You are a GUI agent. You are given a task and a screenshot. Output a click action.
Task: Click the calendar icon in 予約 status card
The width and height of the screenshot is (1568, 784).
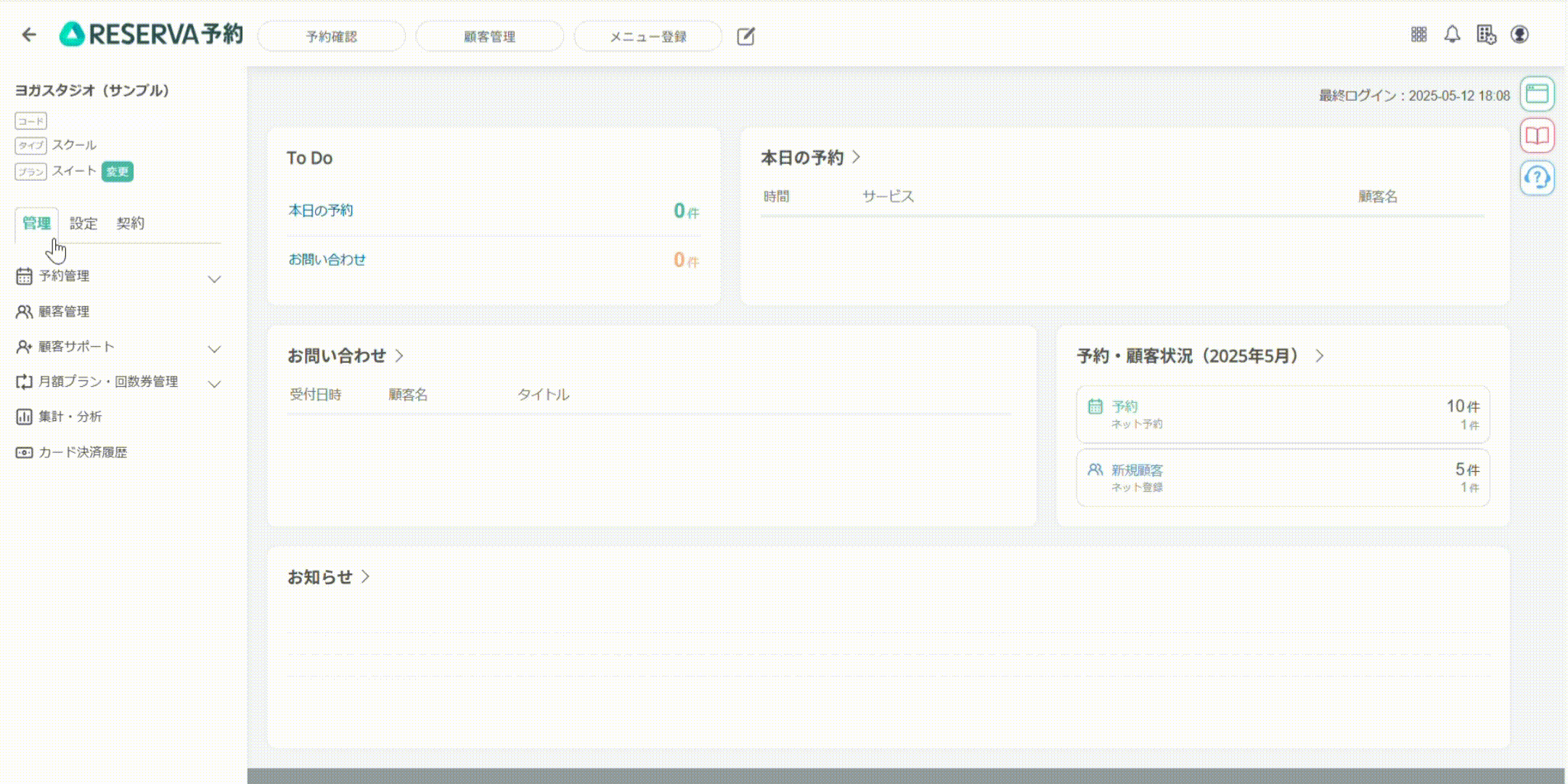pos(1095,407)
